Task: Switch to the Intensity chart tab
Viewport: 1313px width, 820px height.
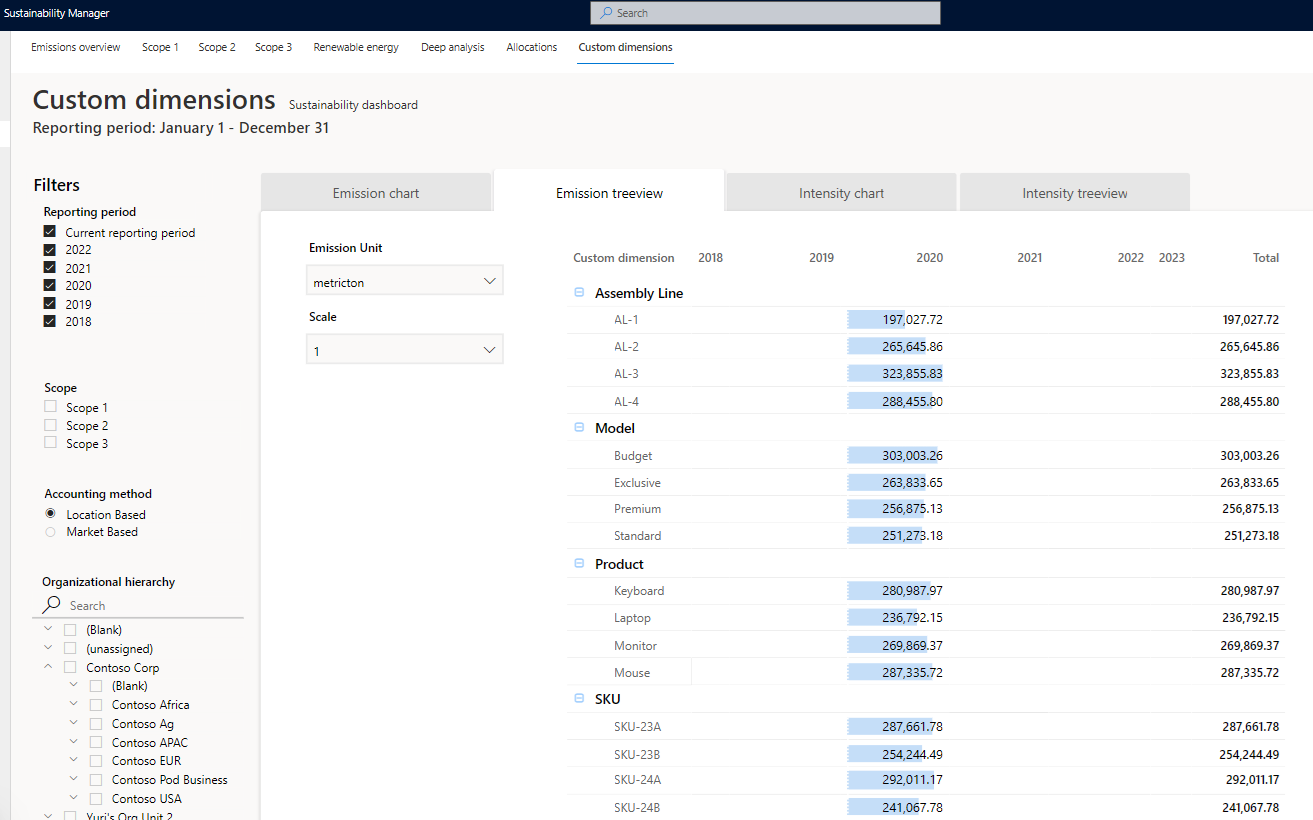Action: (x=841, y=193)
